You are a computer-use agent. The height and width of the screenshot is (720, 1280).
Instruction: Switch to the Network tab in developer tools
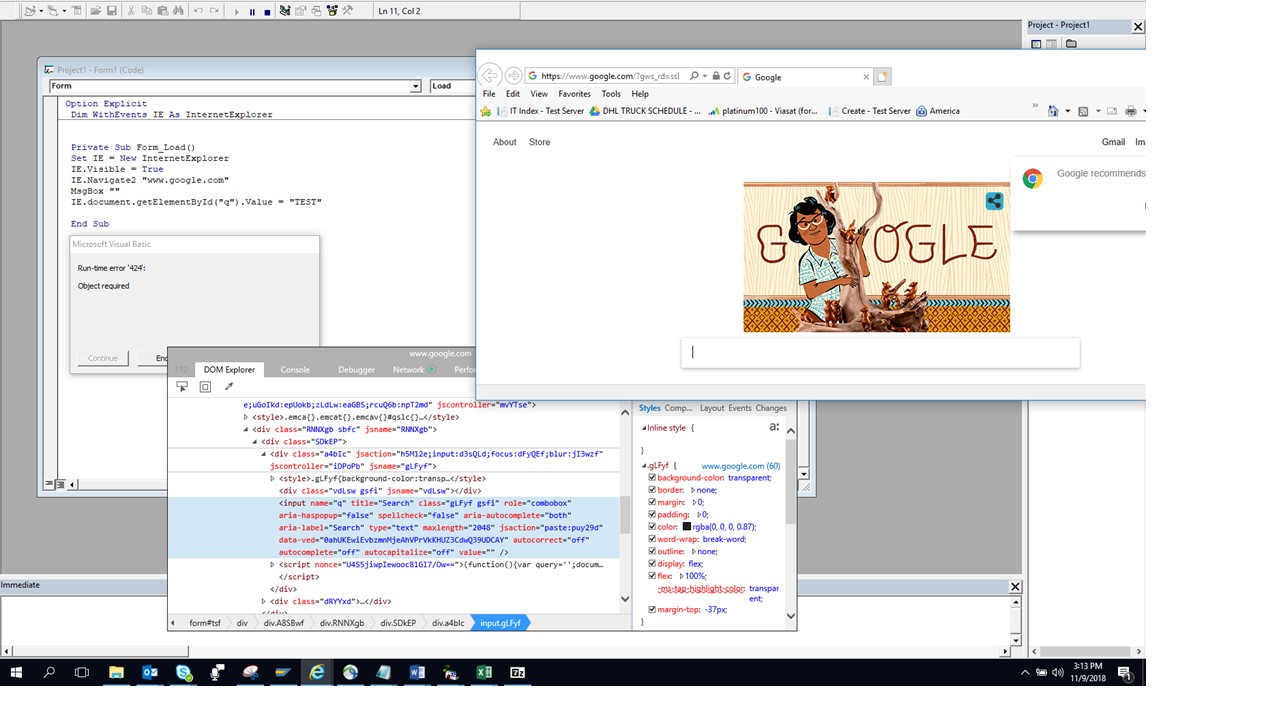click(x=408, y=370)
